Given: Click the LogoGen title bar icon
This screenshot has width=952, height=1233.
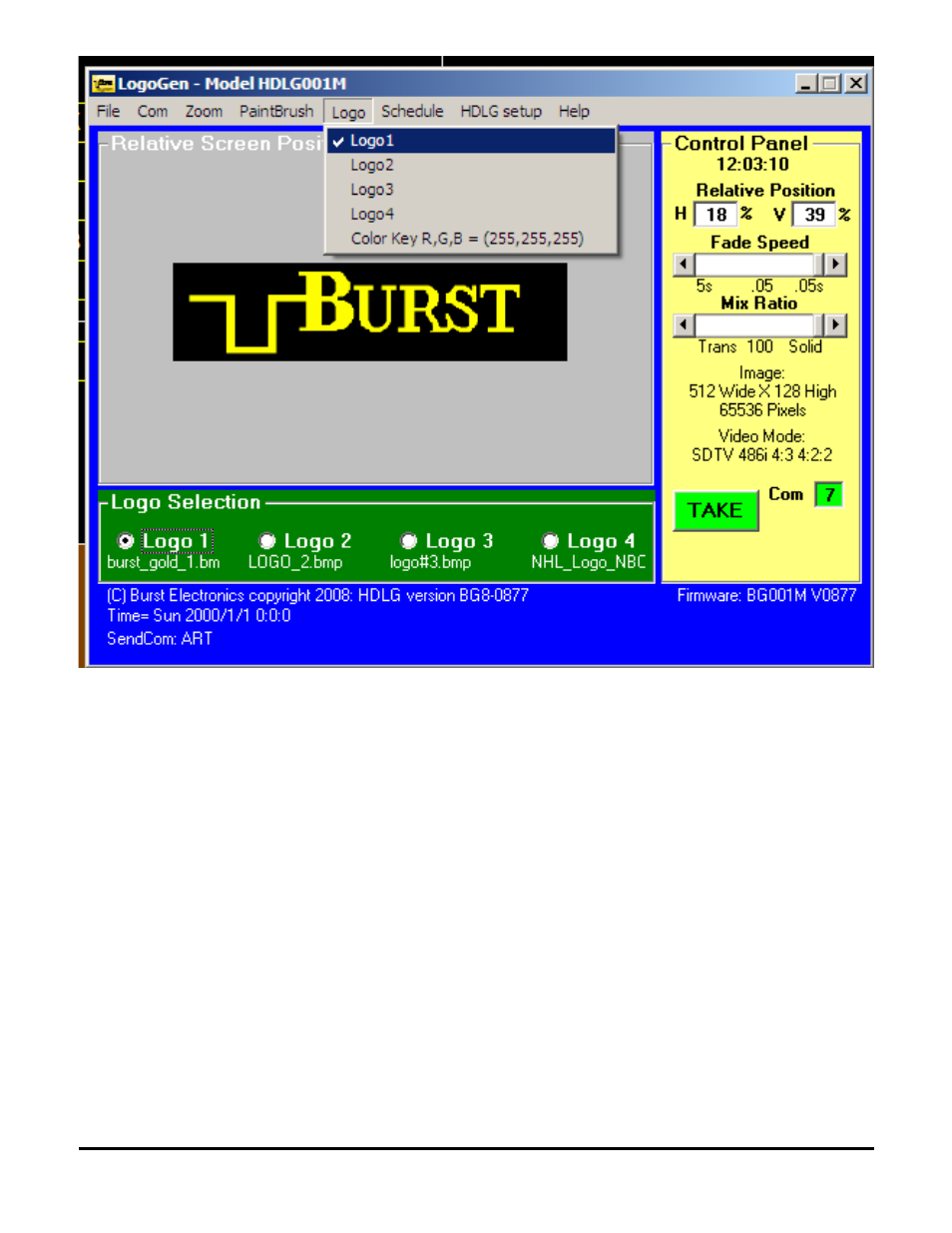Looking at the screenshot, I should pyautogui.click(x=103, y=84).
